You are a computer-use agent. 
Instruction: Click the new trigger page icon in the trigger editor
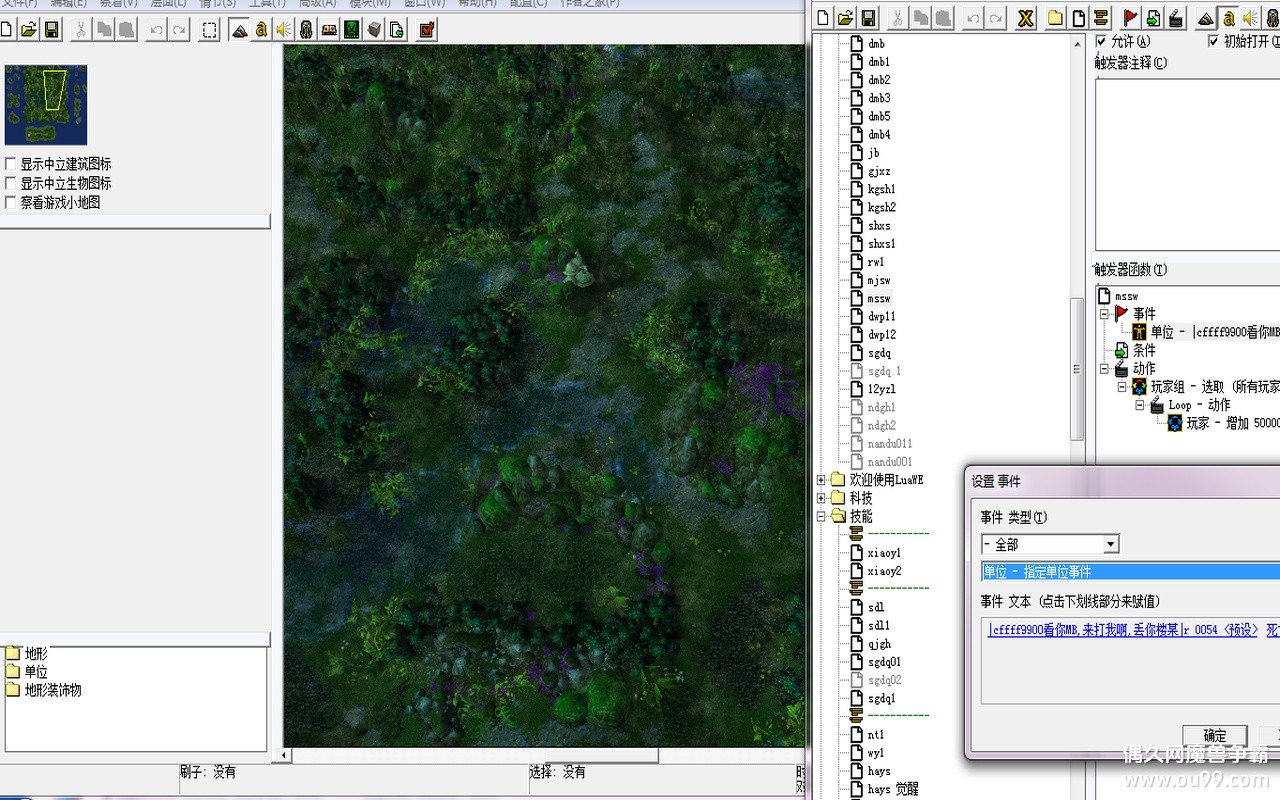pyautogui.click(x=1078, y=18)
